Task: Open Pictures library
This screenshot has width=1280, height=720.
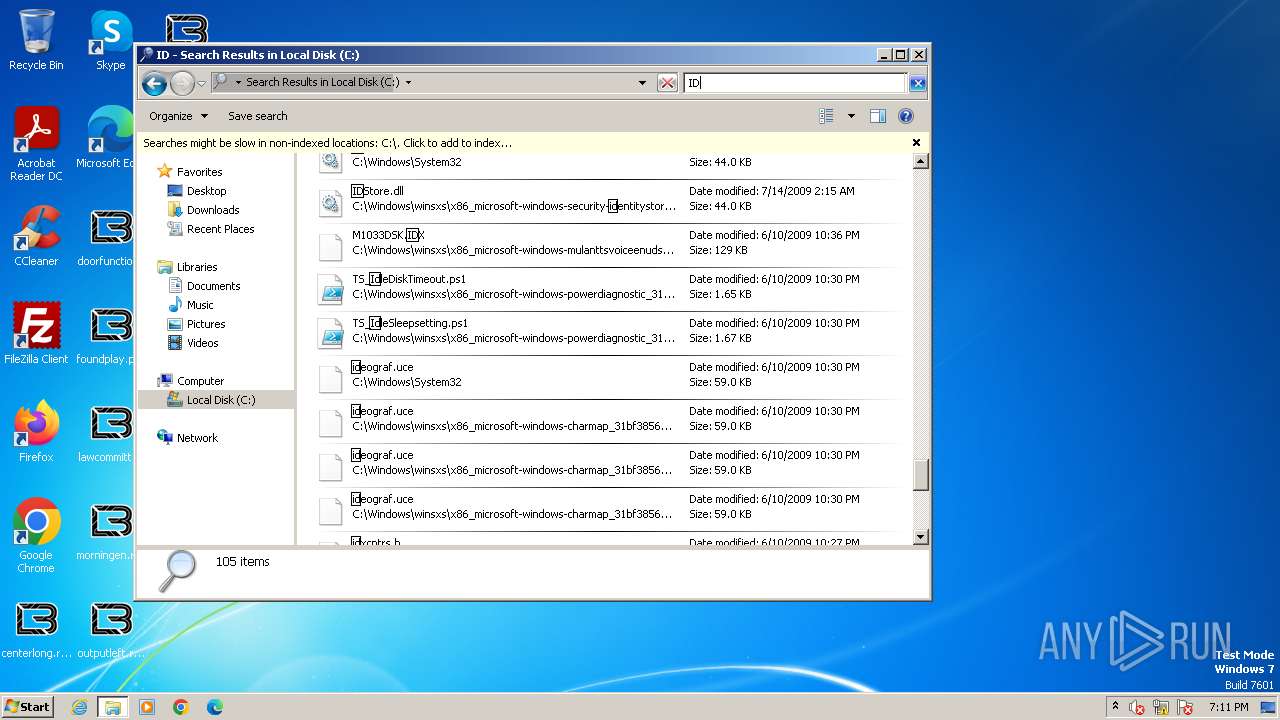Action: point(206,324)
